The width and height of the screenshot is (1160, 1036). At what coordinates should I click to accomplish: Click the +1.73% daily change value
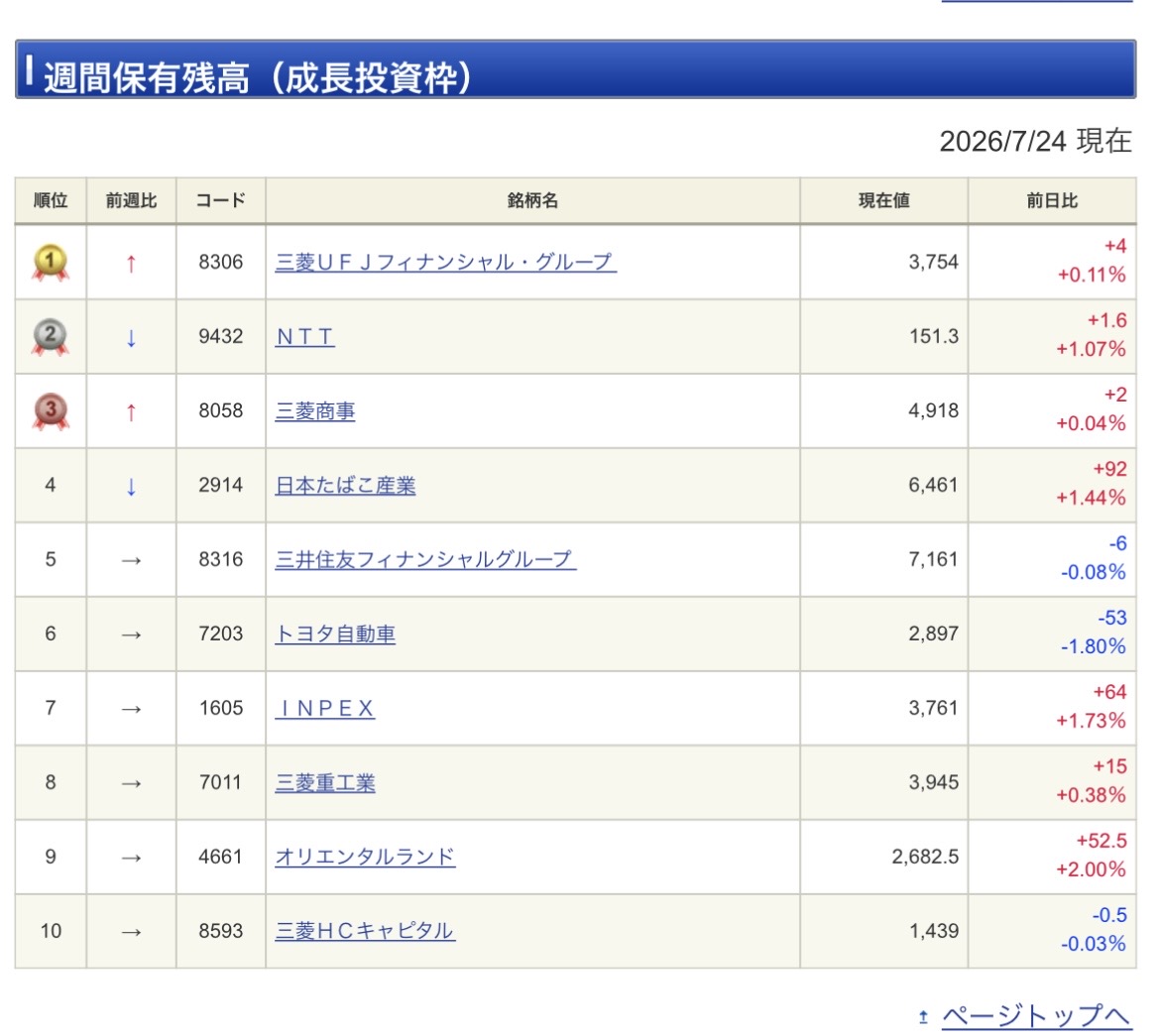point(1091,721)
